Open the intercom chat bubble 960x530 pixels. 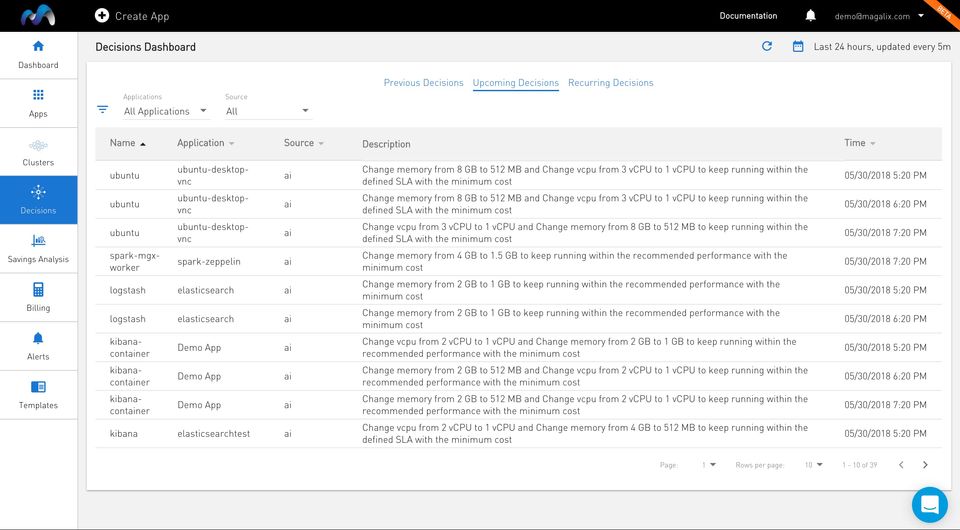coord(929,504)
